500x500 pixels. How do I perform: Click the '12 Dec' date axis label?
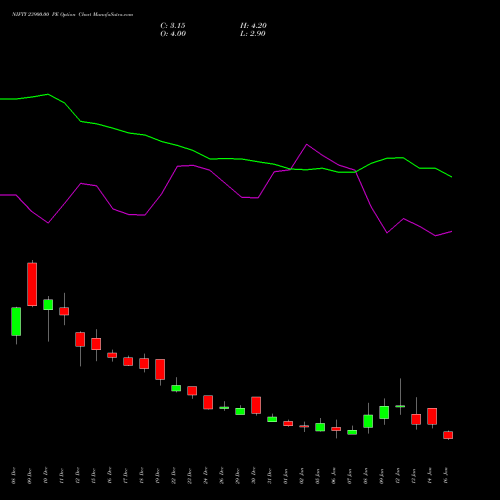coord(78,476)
